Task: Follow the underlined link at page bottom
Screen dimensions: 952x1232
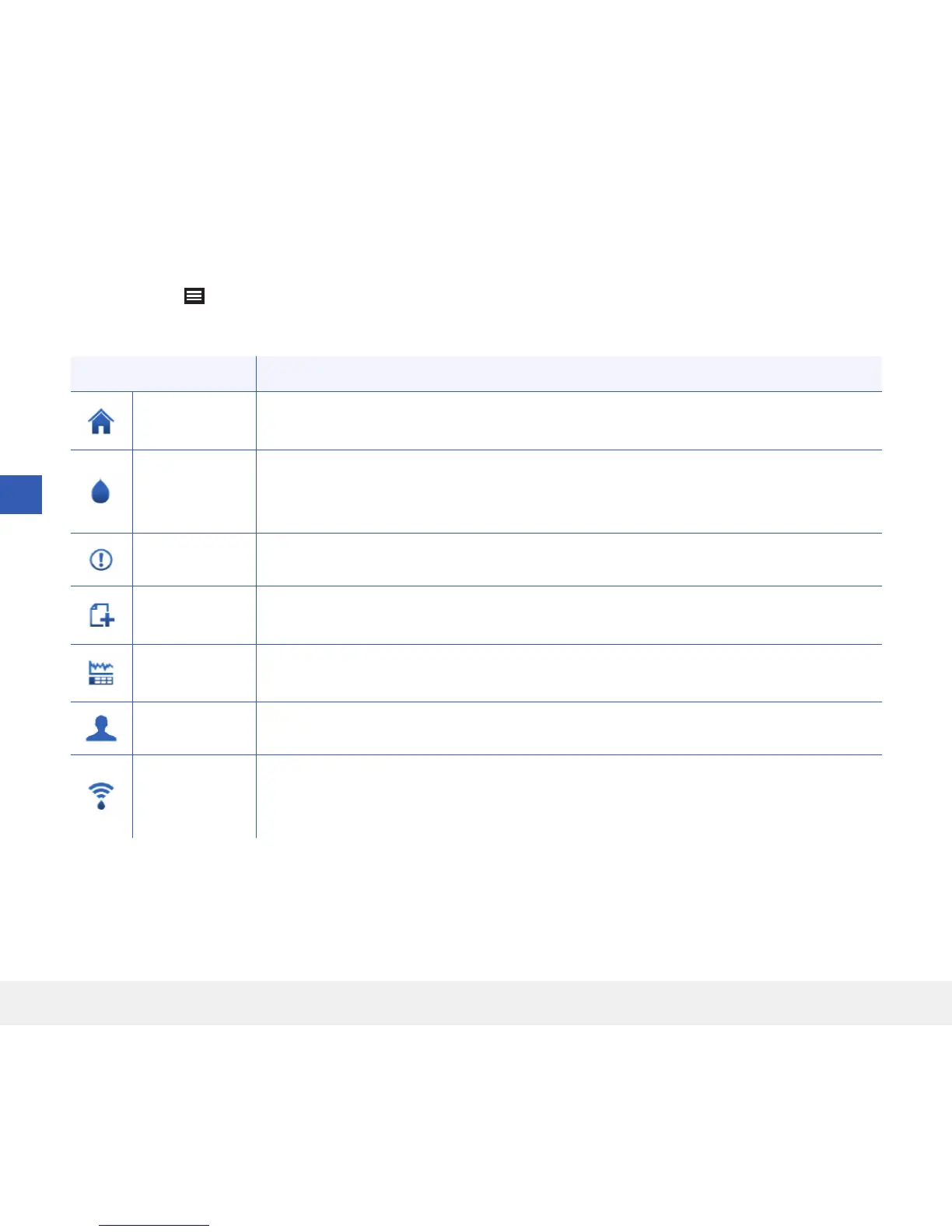Action: [154, 1224]
